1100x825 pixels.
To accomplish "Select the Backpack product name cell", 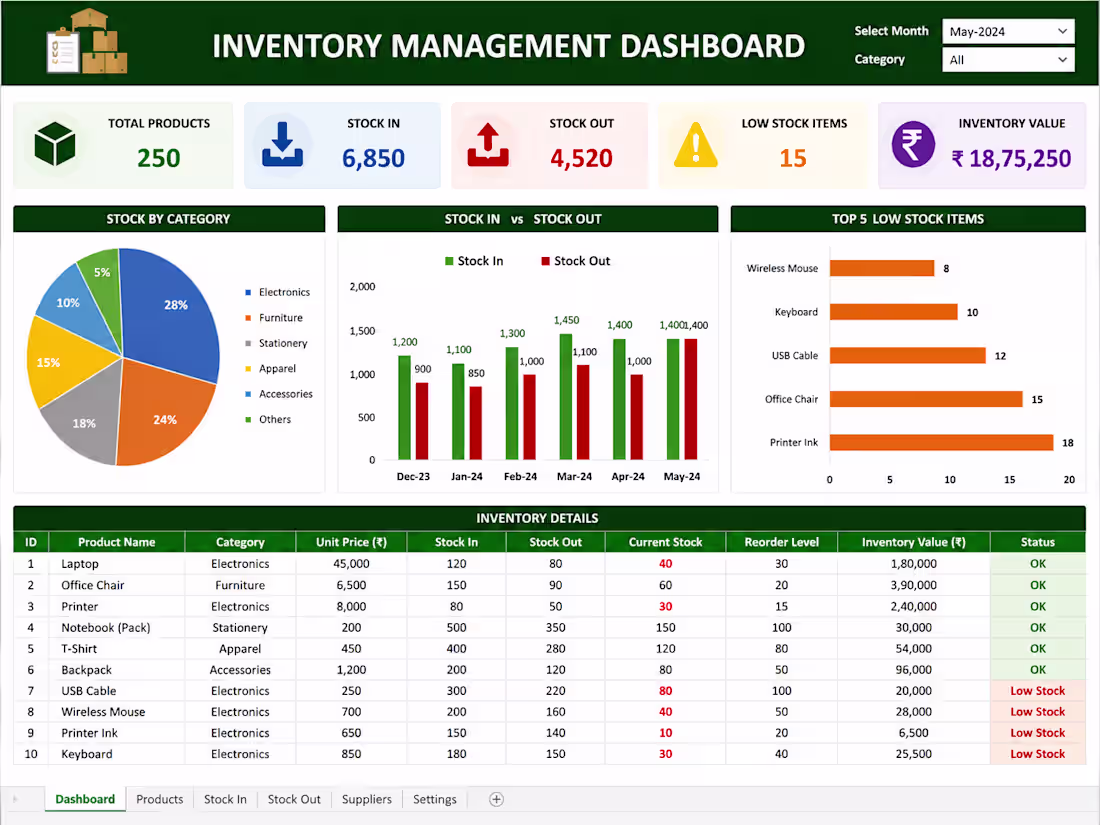I will coord(116,669).
